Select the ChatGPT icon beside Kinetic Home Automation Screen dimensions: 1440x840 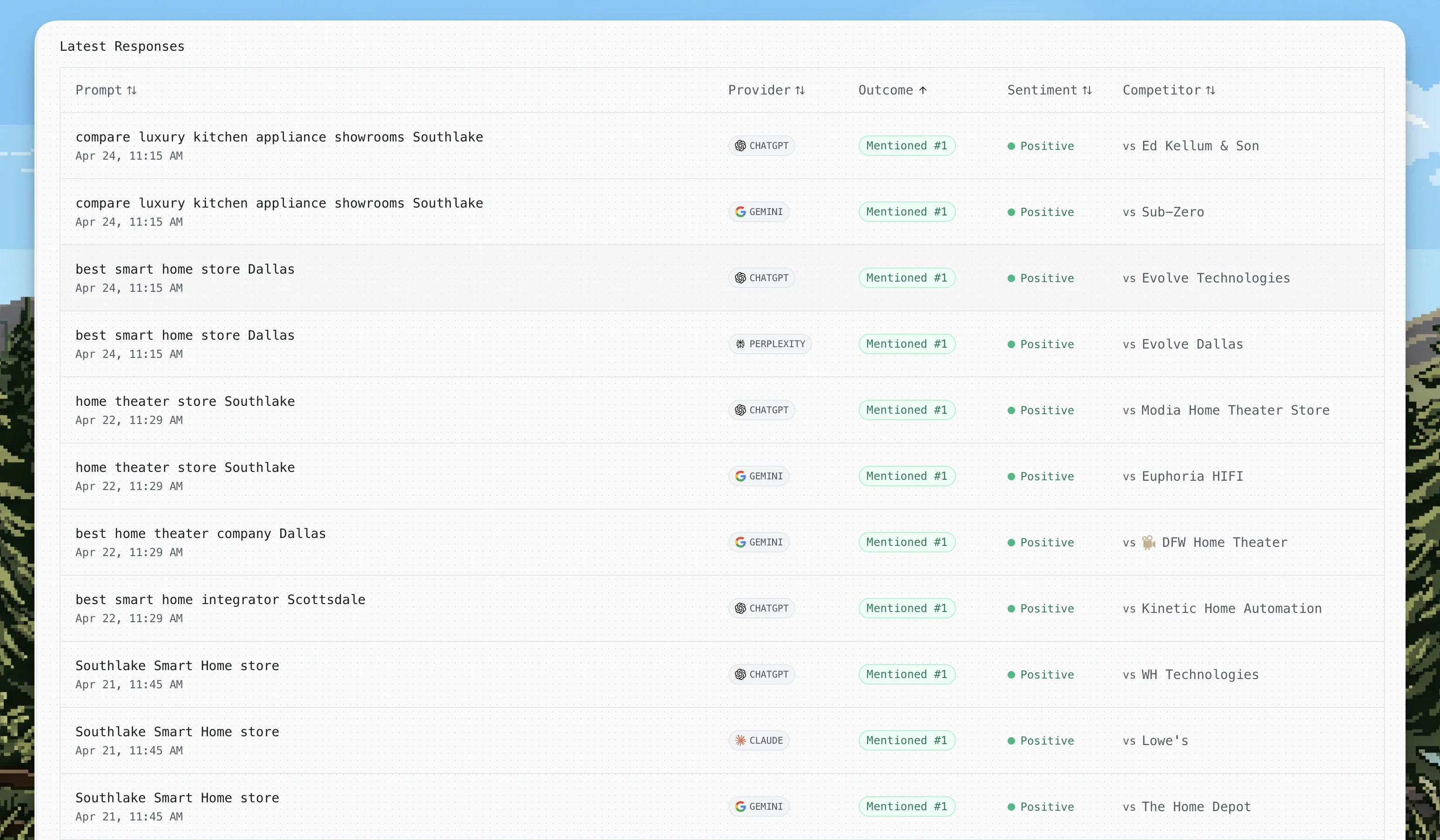[741, 608]
